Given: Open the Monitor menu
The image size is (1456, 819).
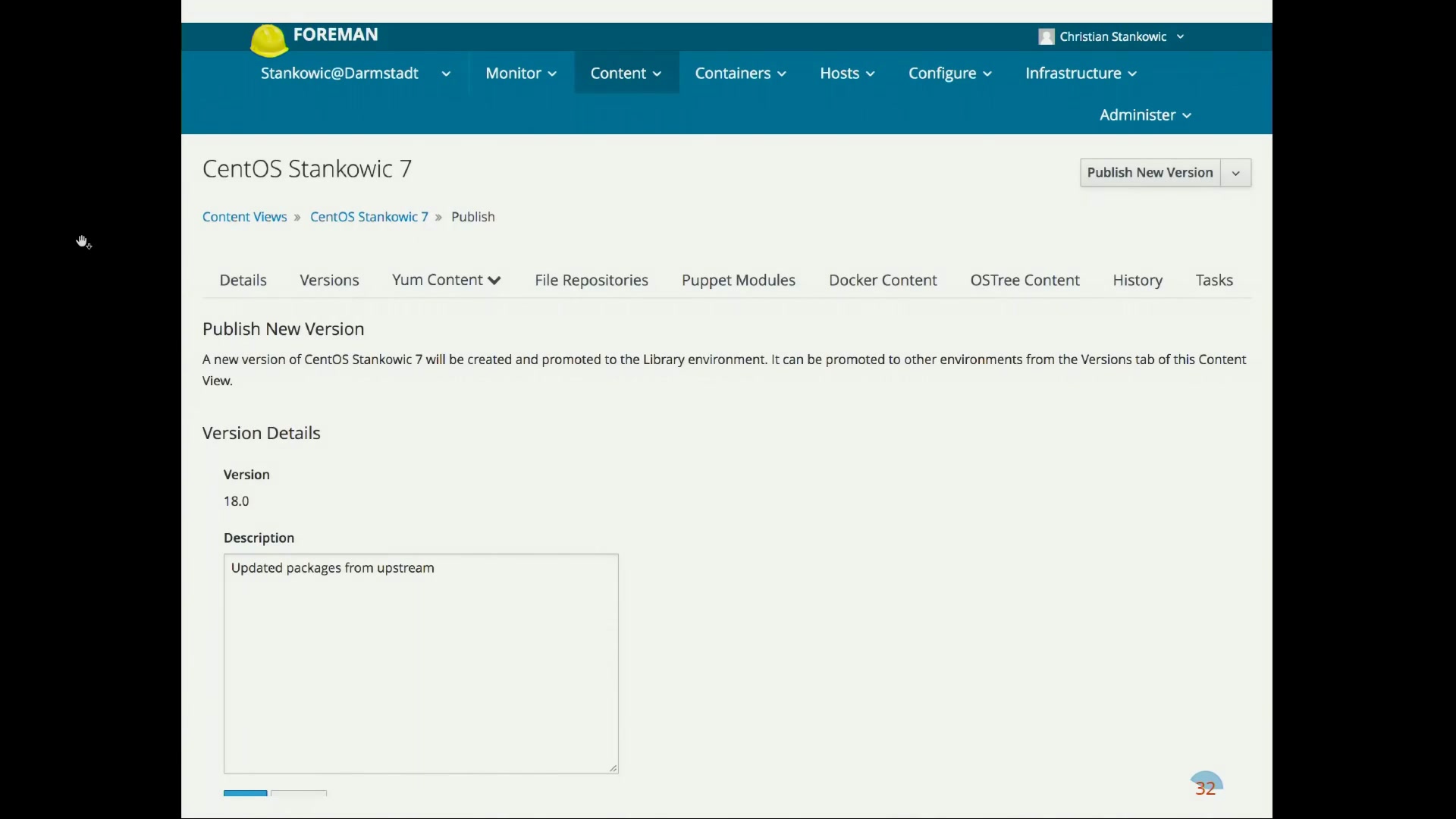Looking at the screenshot, I should [x=521, y=74].
